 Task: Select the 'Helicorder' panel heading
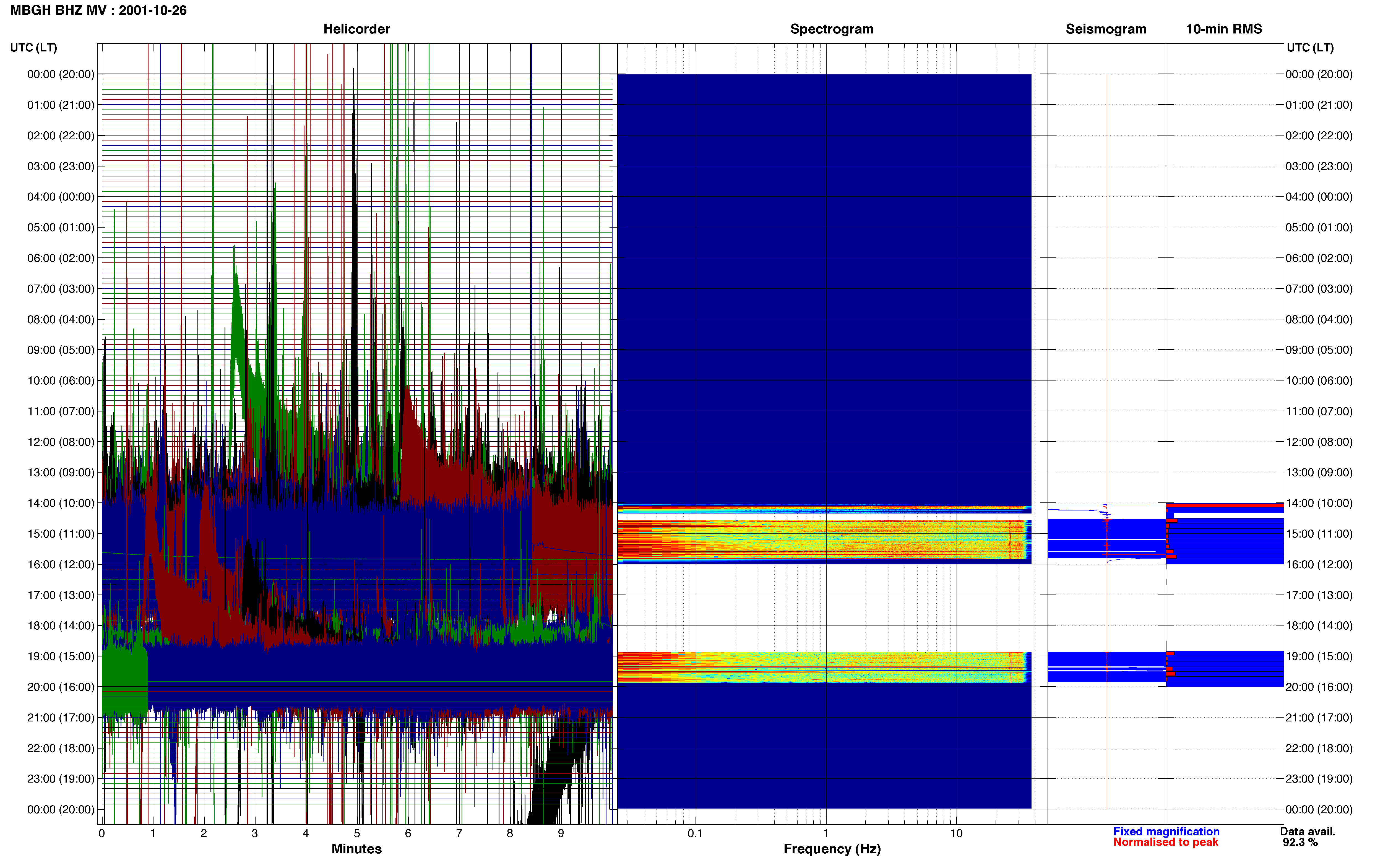[x=356, y=29]
